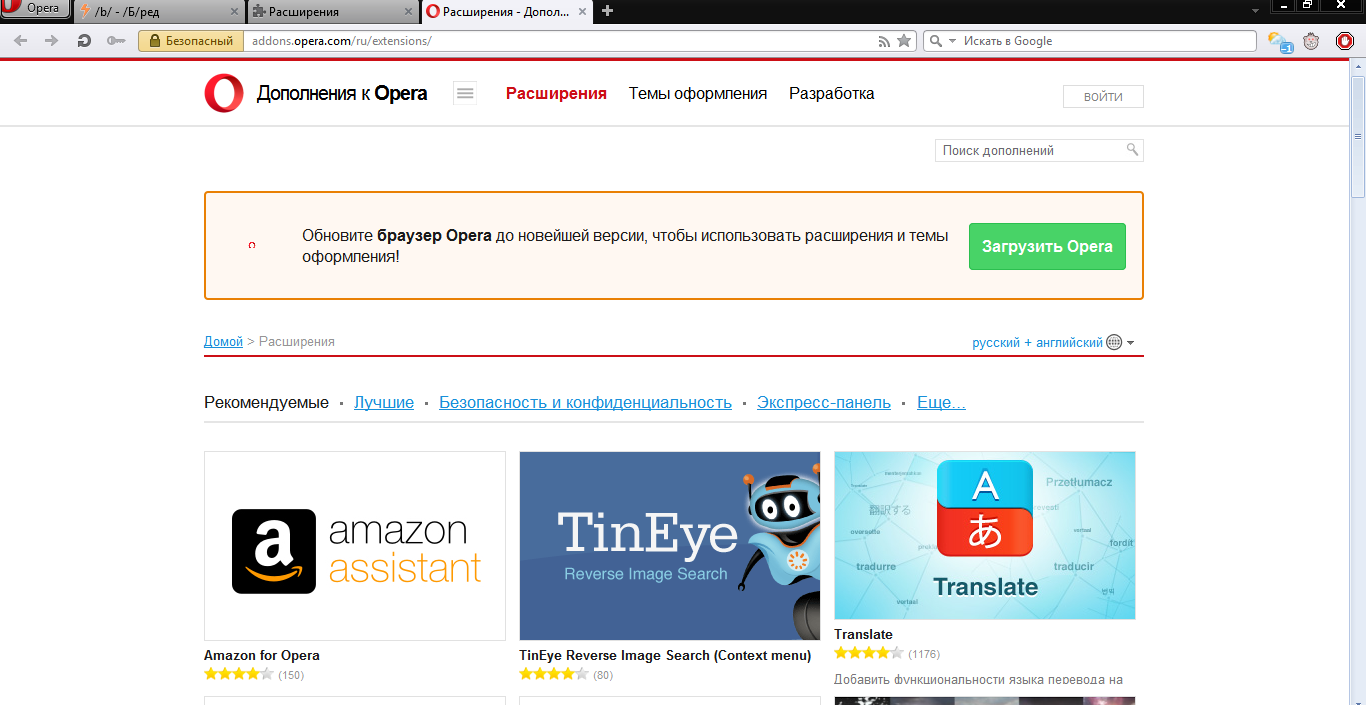This screenshot has height=705, width=1366.
Task: Click the magnifier in Поиск дополнений field
Action: click(1132, 150)
